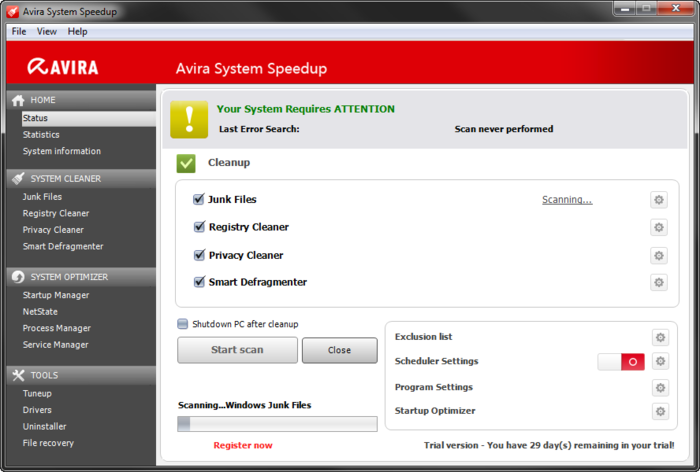The width and height of the screenshot is (700, 472).
Task: Open the File menu
Action: point(19,31)
